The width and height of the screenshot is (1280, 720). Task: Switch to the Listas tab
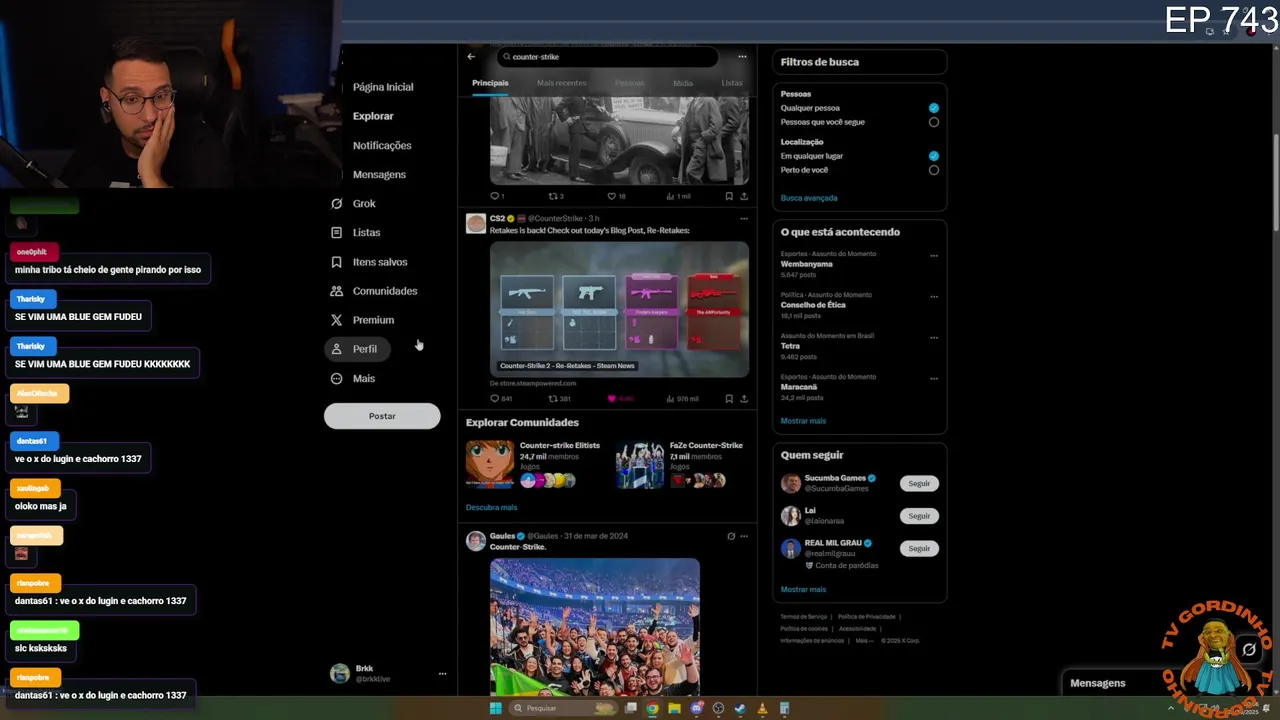click(732, 83)
